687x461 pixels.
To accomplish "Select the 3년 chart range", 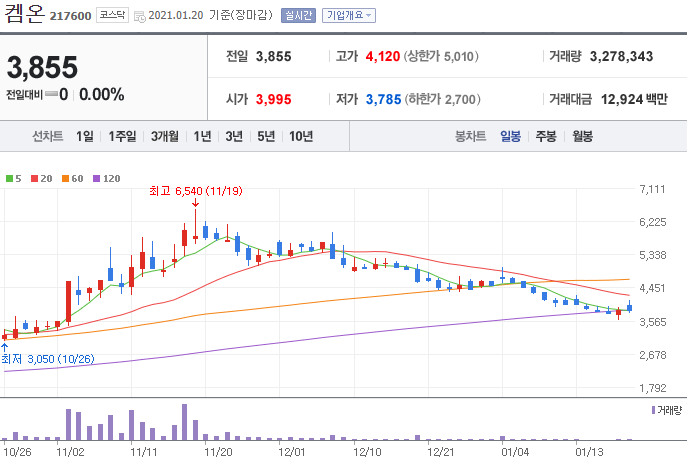I will pyautogui.click(x=234, y=136).
